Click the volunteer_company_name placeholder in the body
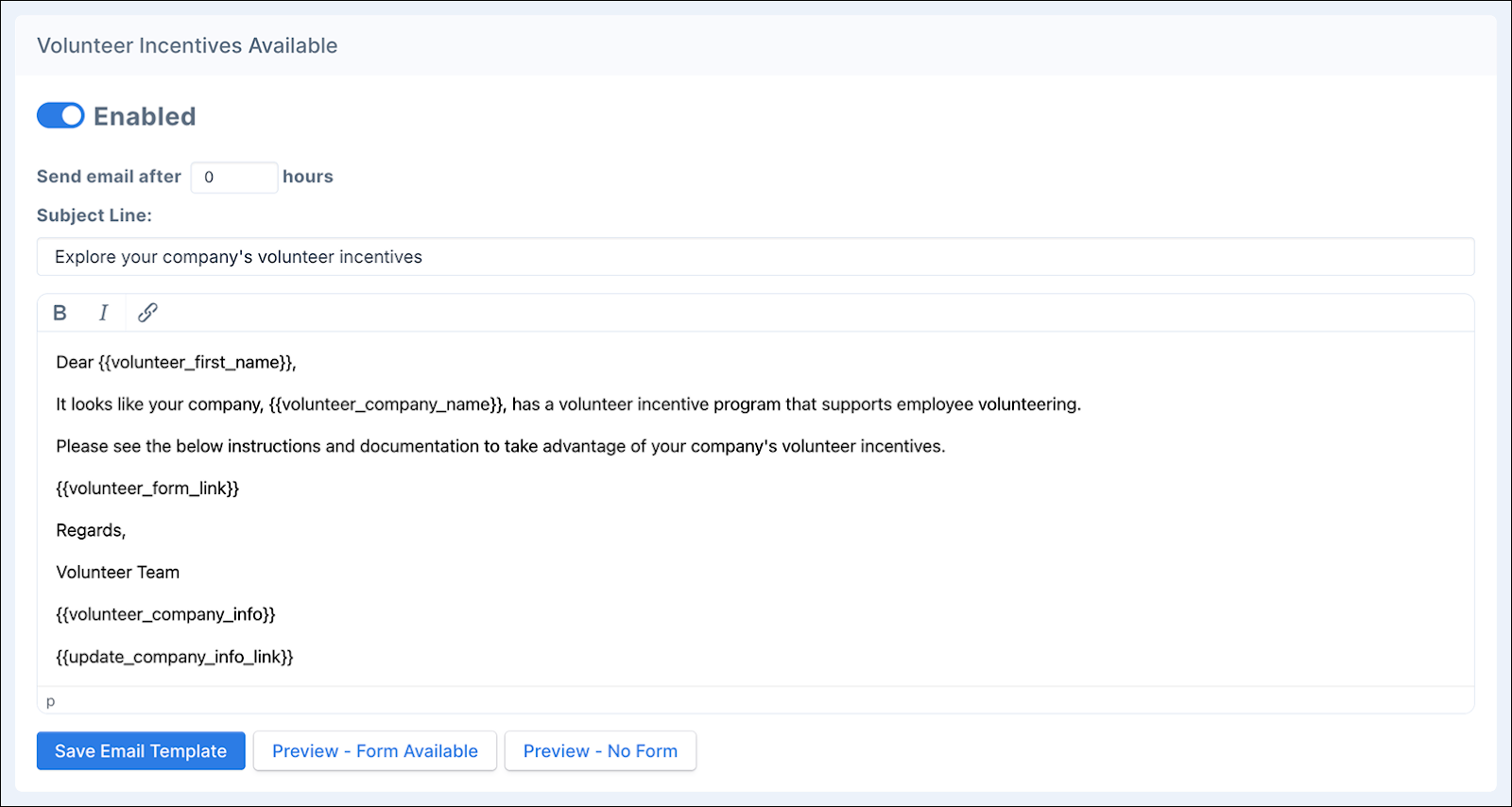 coord(387,404)
